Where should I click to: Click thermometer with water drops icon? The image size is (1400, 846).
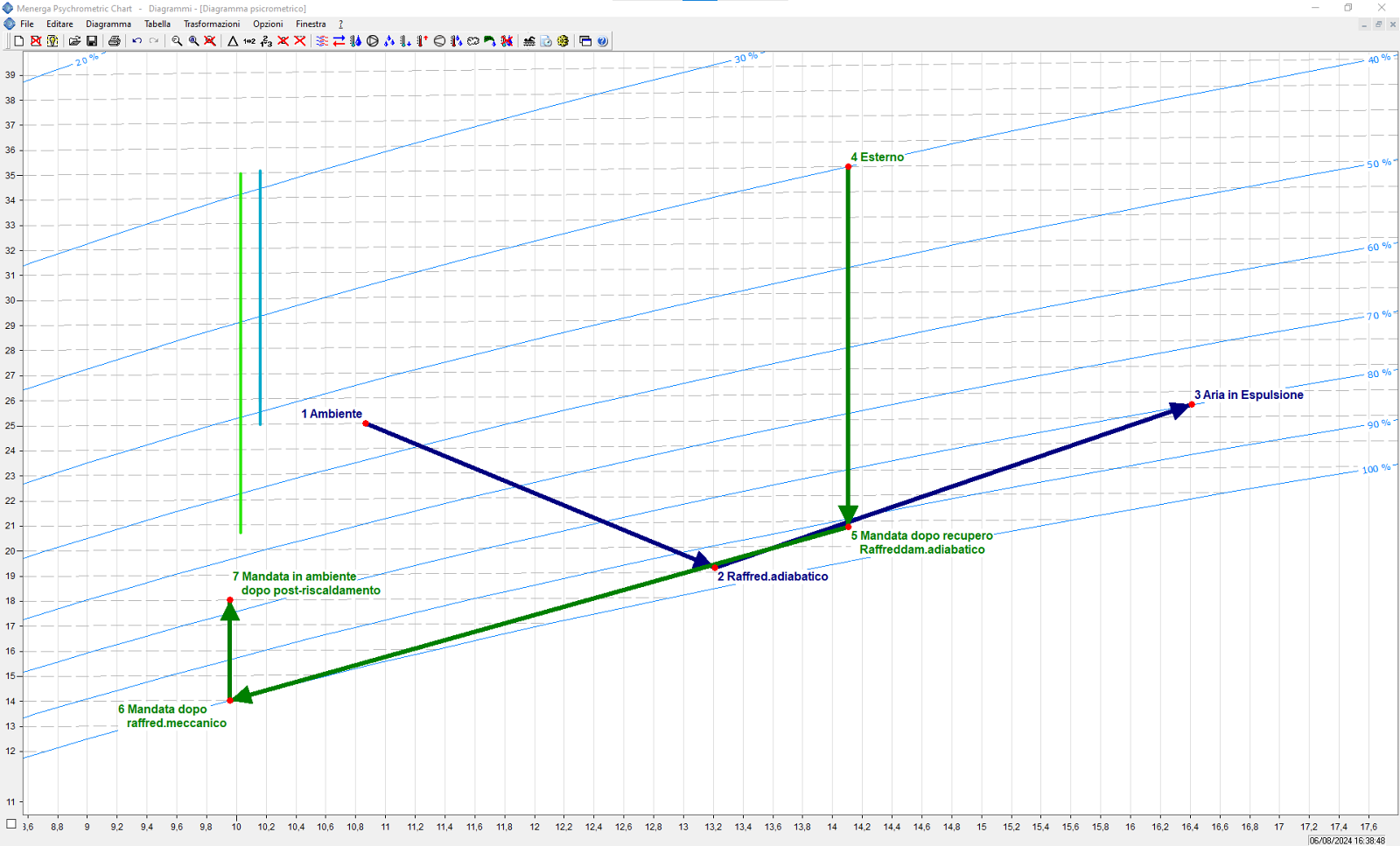(355, 41)
